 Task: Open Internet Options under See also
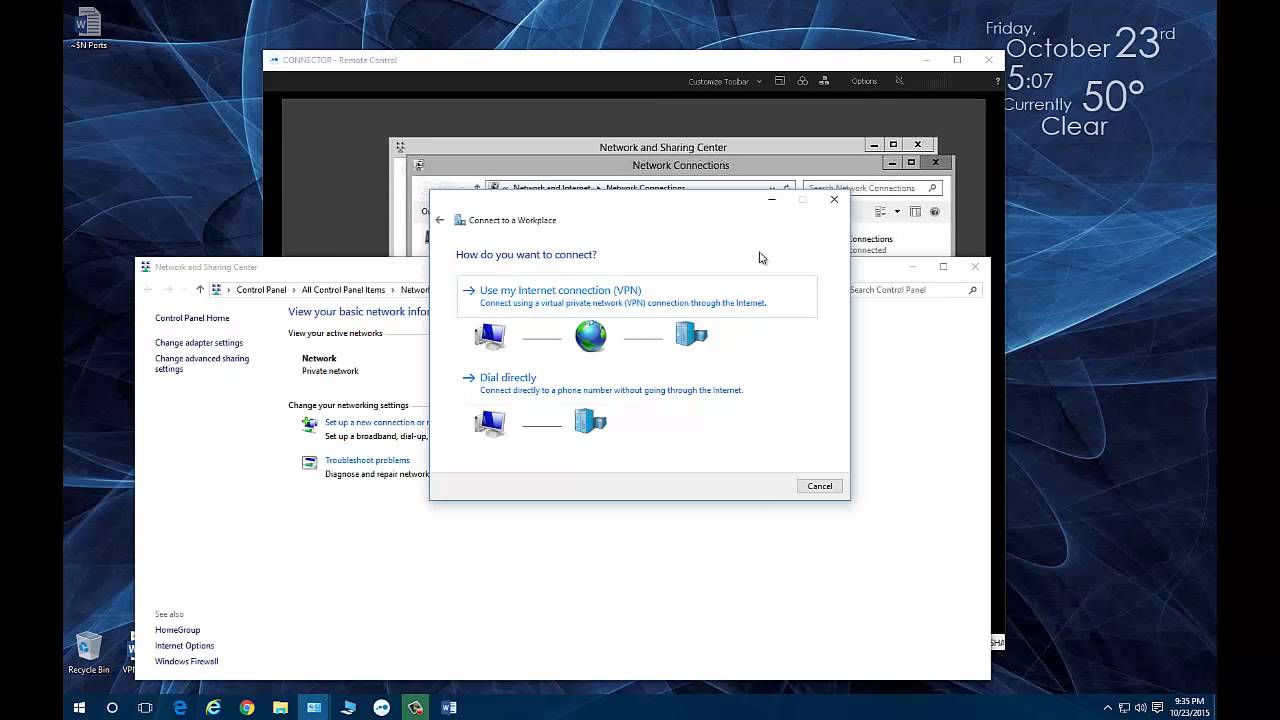tap(184, 646)
